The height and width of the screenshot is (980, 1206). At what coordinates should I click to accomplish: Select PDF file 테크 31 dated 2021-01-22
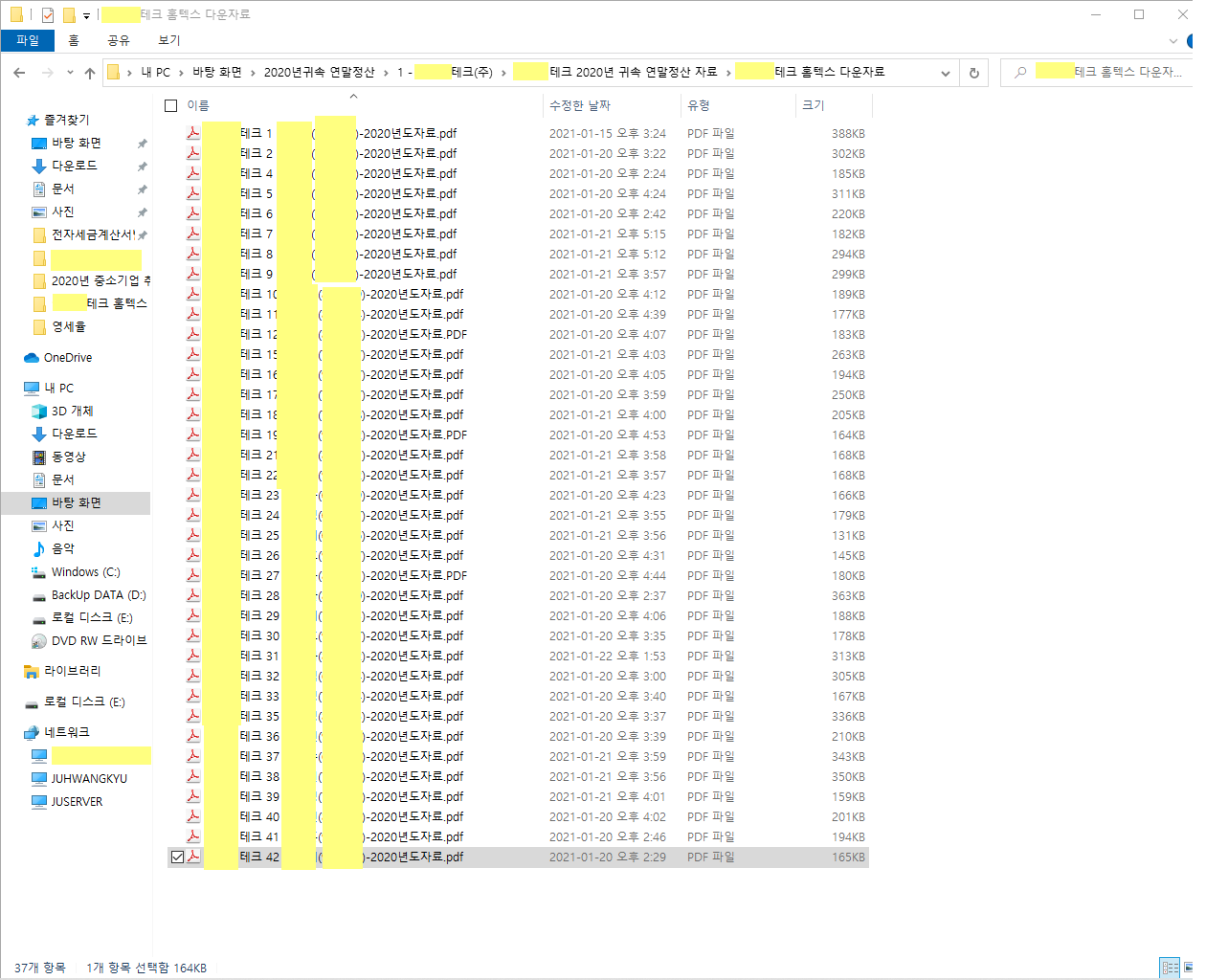517,657
